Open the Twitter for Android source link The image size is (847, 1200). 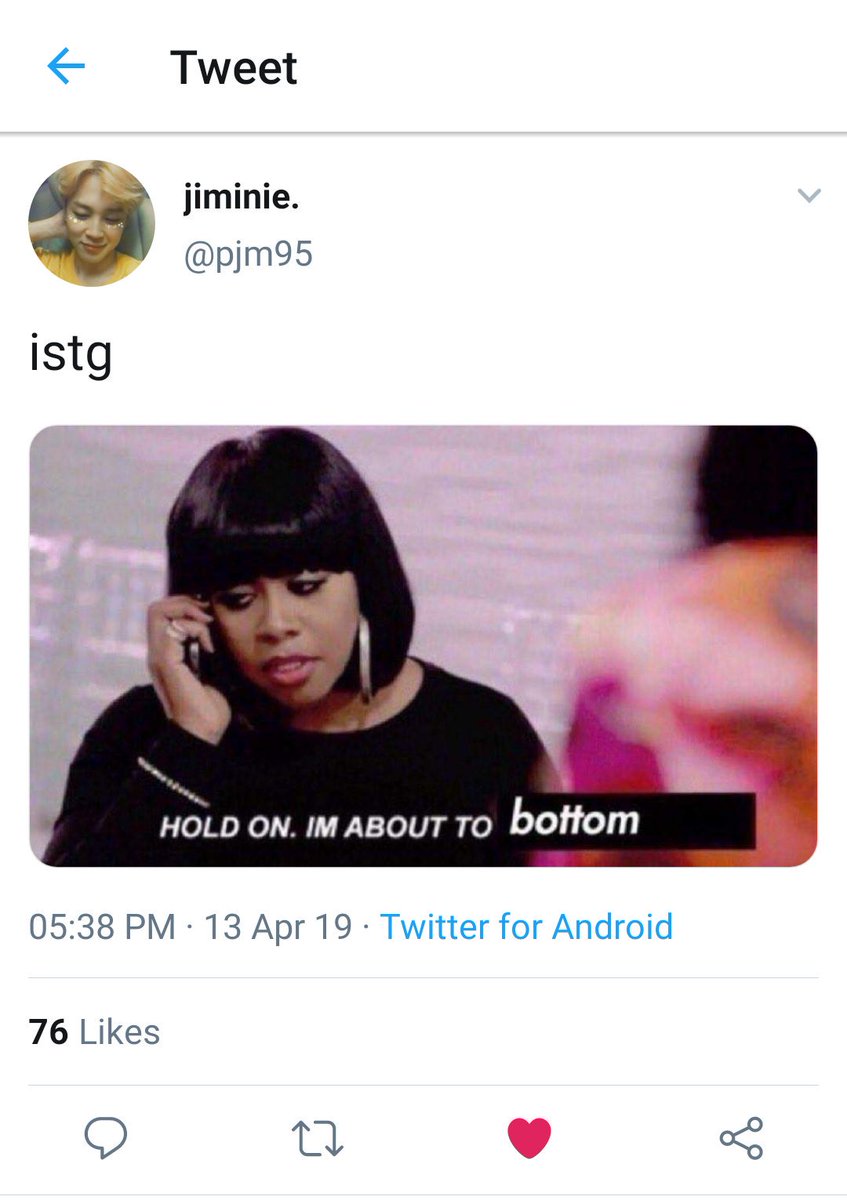click(x=527, y=926)
